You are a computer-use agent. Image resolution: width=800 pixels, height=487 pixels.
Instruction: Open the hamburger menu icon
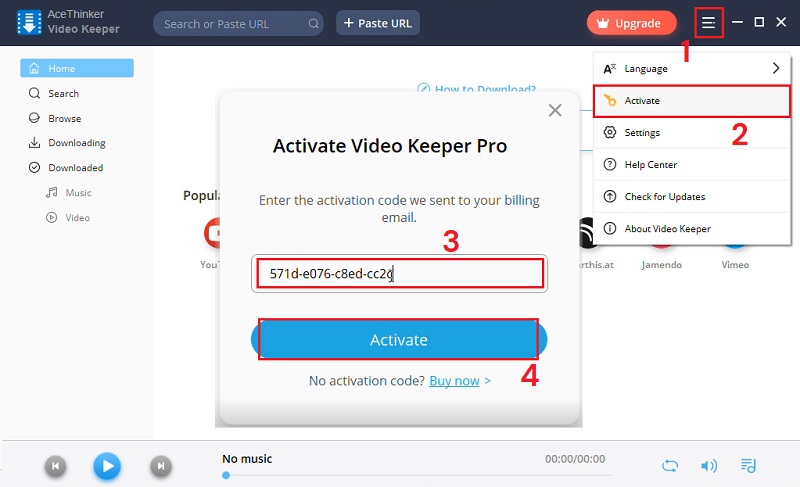(x=708, y=22)
